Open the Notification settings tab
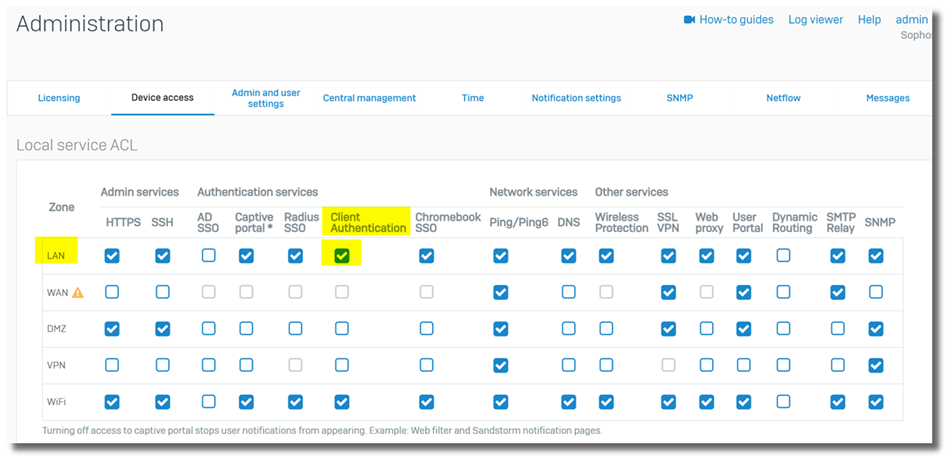This screenshot has width=945, height=456. point(576,98)
